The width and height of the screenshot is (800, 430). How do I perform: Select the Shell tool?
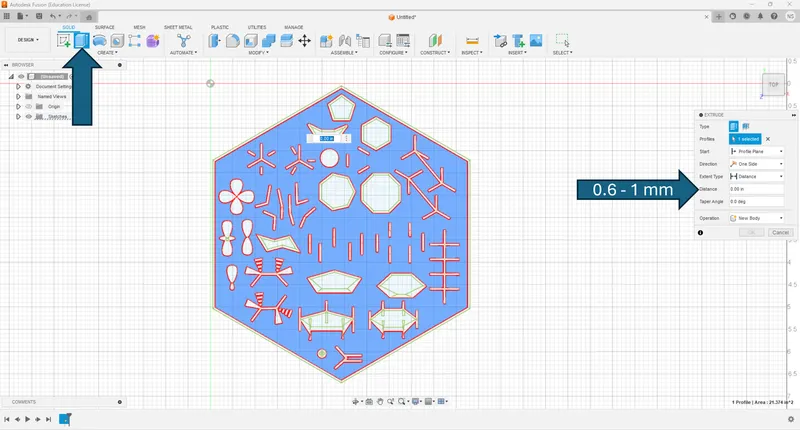tap(251, 40)
